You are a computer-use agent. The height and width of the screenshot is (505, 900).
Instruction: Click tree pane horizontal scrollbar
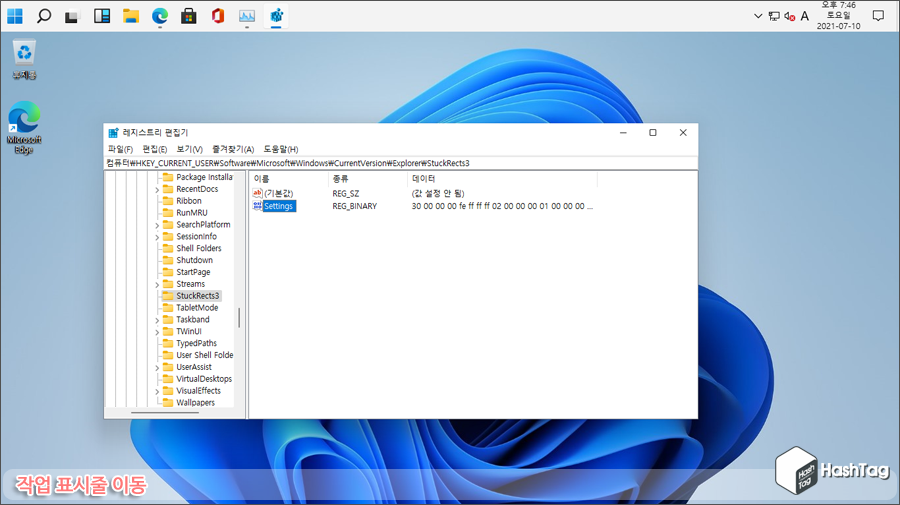(x=165, y=413)
